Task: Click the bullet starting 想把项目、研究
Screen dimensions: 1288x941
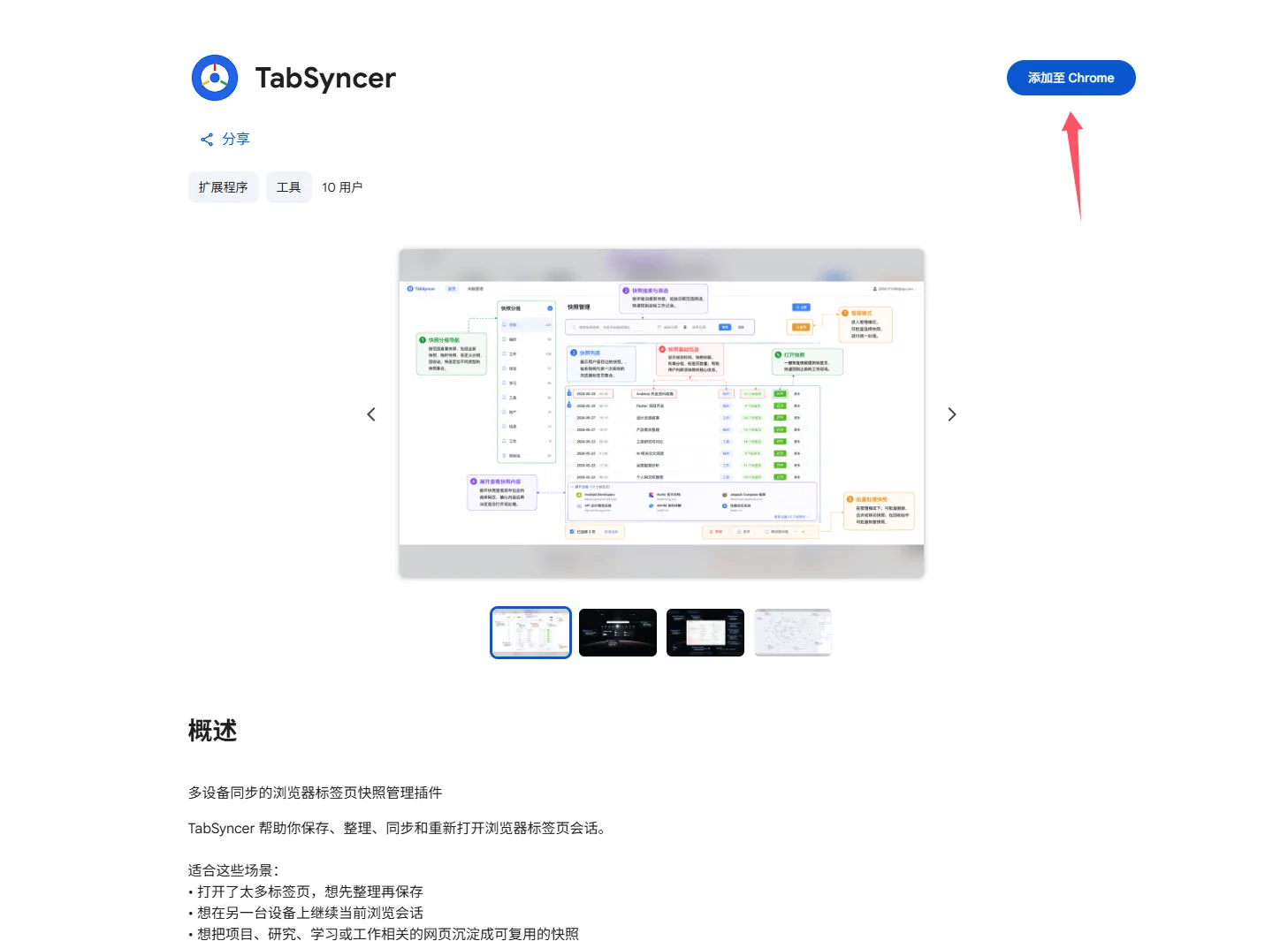Action: click(x=384, y=934)
